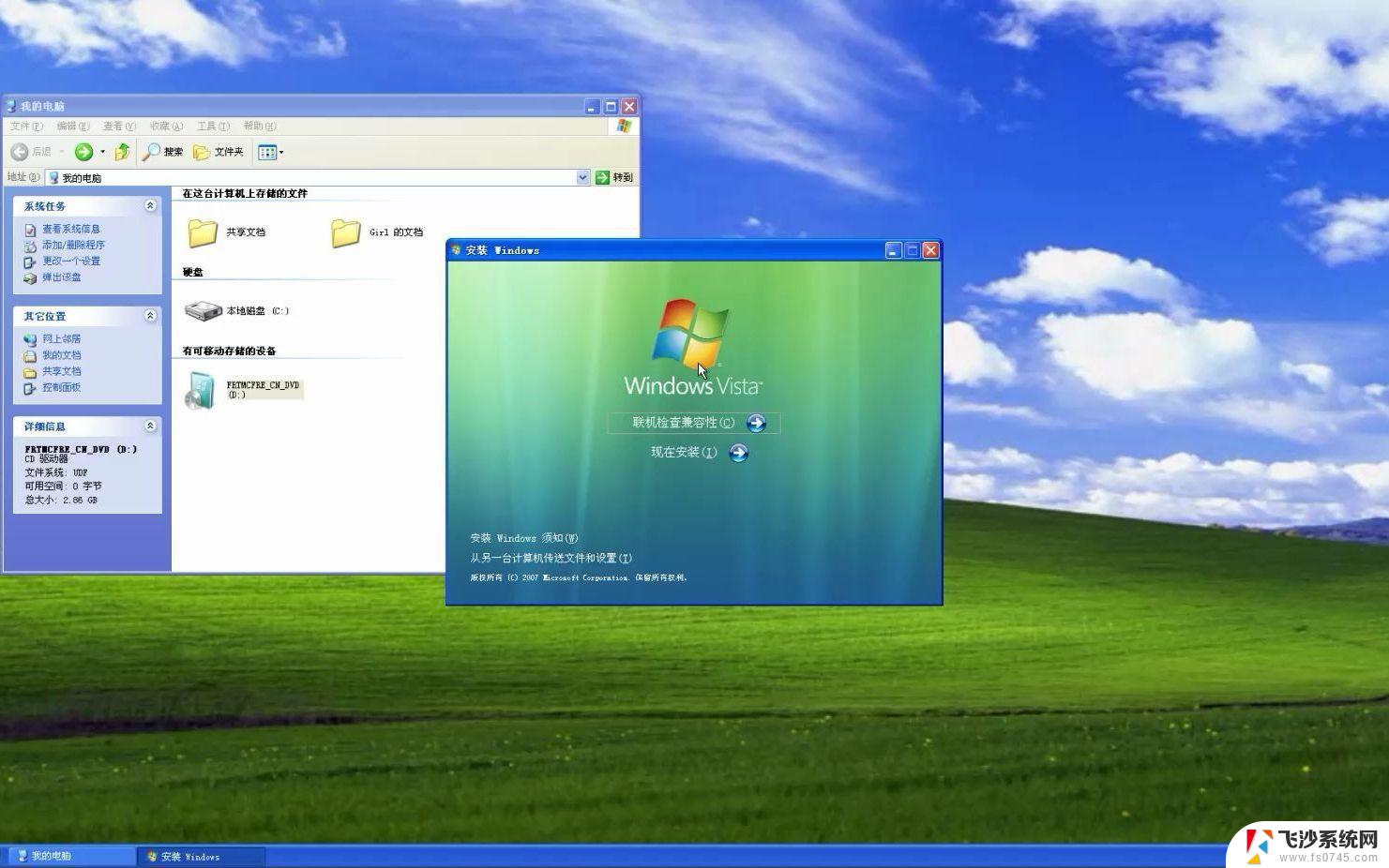This screenshot has height=868, width=1389.
Task: Click the arrow beside 现在安装
Action: coord(739,453)
